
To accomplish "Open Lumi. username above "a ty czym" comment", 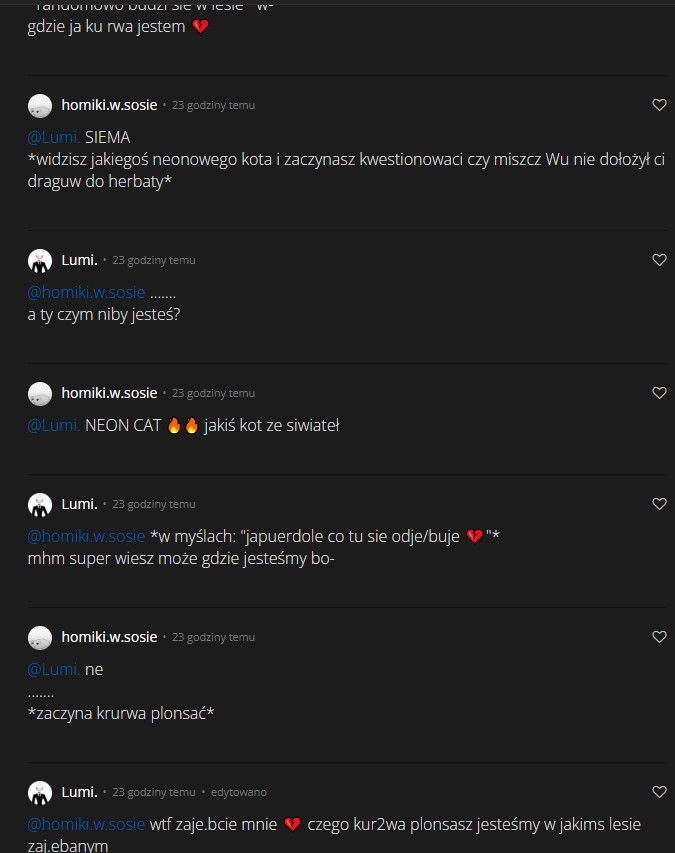I will 79,260.
